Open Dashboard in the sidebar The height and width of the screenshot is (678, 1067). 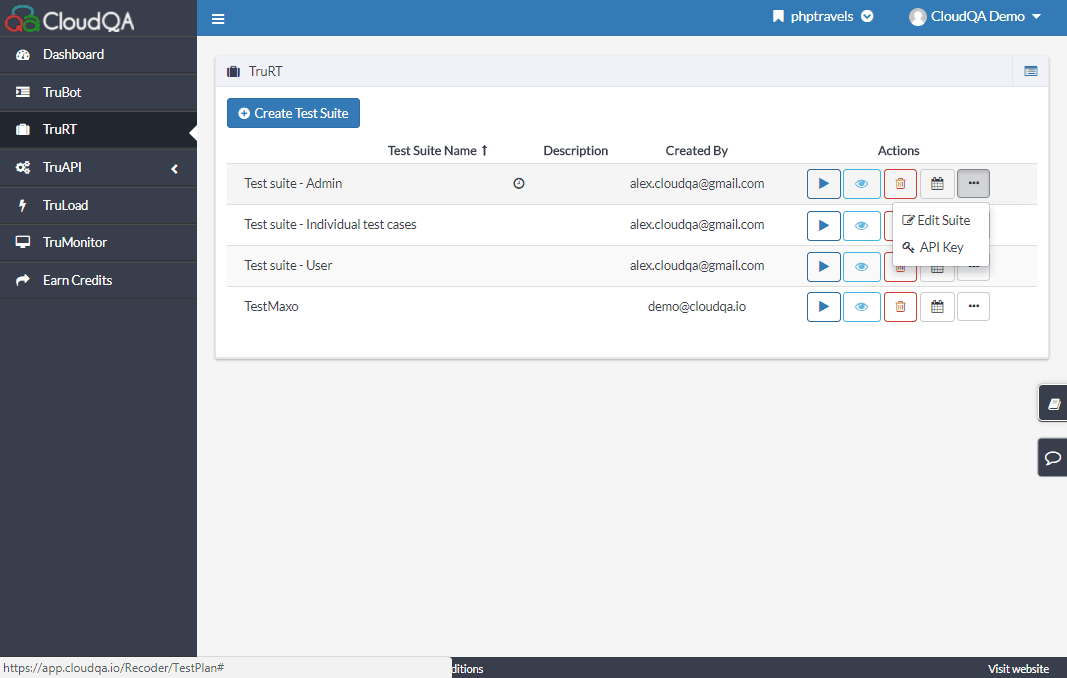[x=98, y=54]
